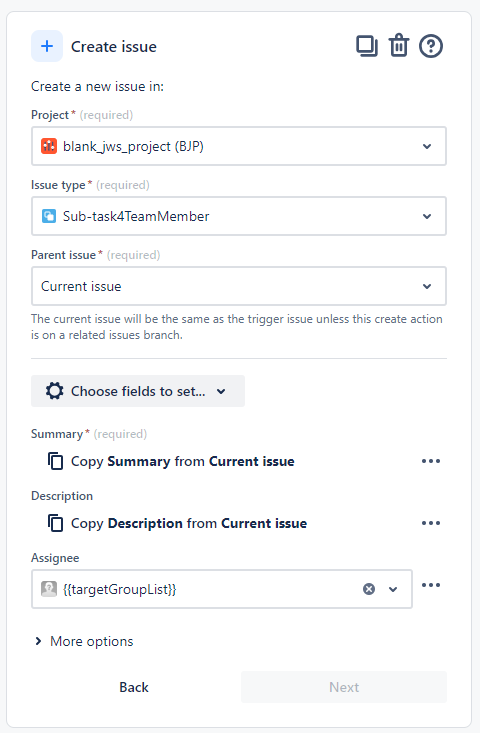Delete this action via trash icon
Viewport: 480px width, 733px height.
tap(399, 46)
